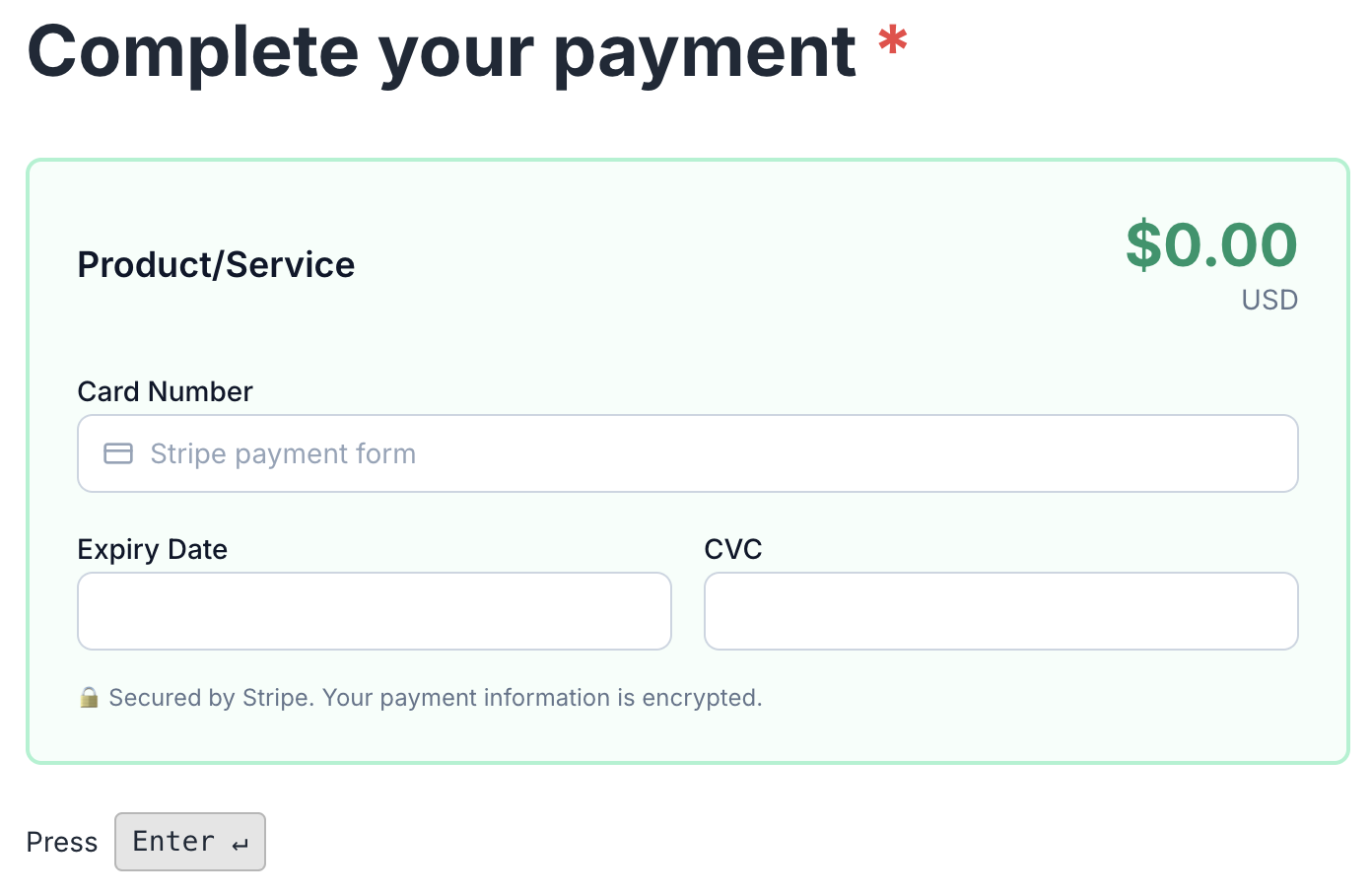Click the word Press beside the Enter key

pos(62,842)
